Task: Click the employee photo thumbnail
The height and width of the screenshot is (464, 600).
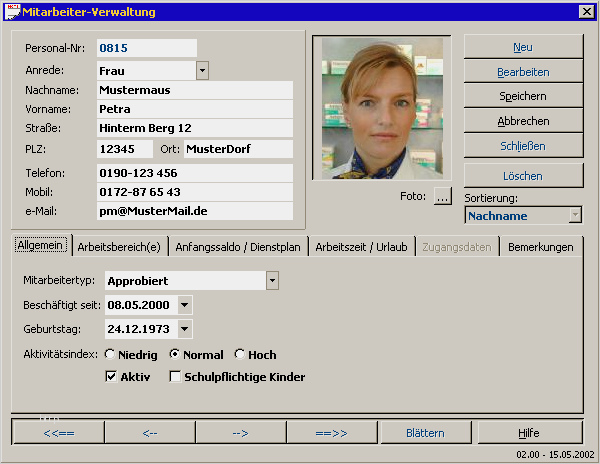Action: point(382,108)
